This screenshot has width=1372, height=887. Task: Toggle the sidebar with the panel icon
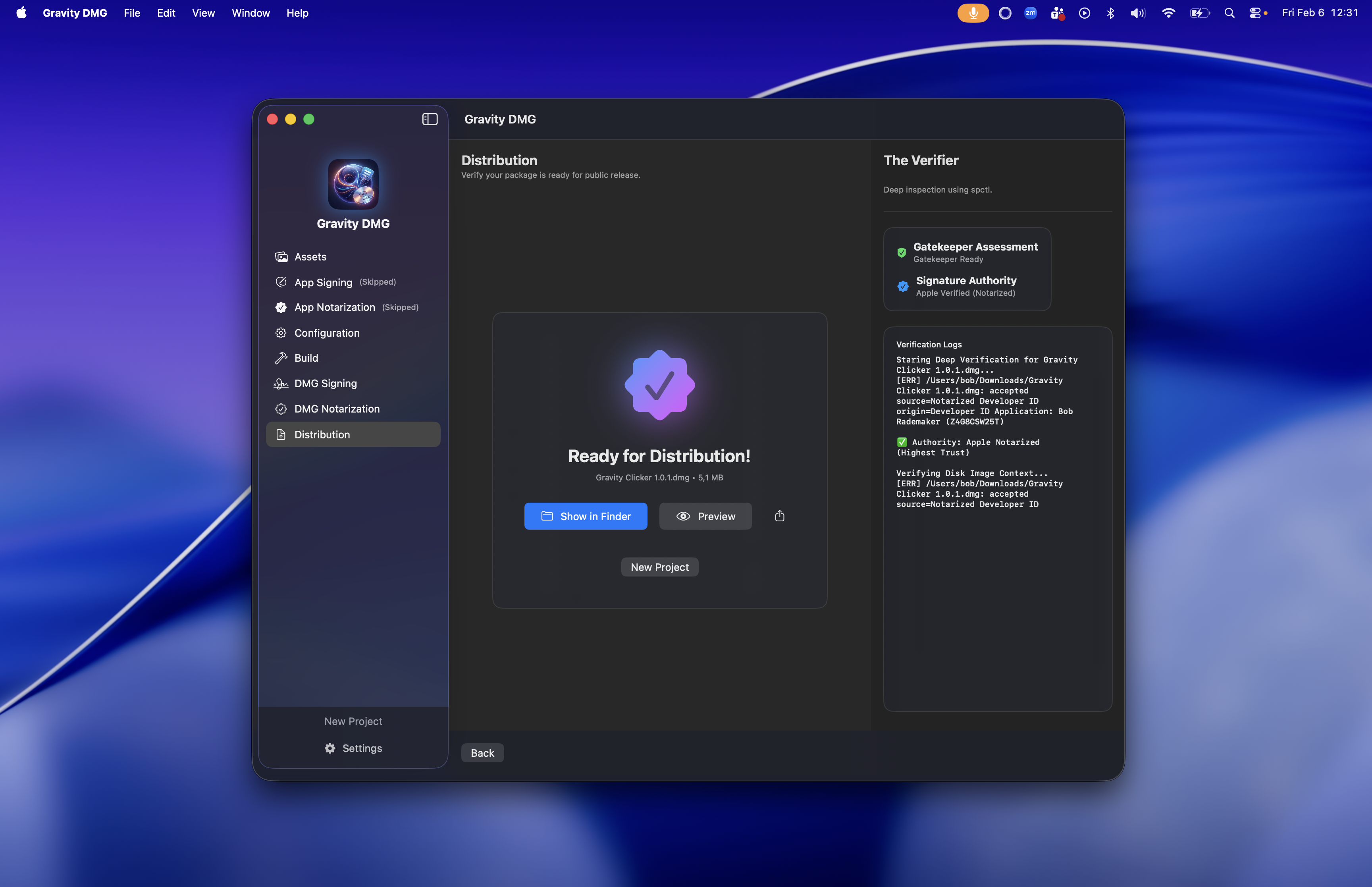coord(430,119)
